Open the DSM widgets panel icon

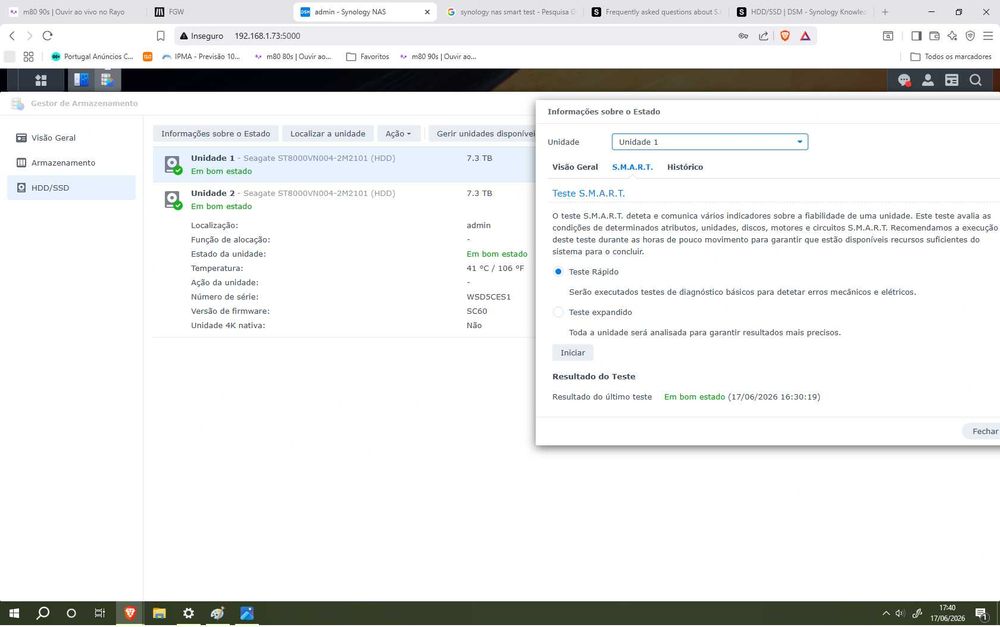point(952,80)
